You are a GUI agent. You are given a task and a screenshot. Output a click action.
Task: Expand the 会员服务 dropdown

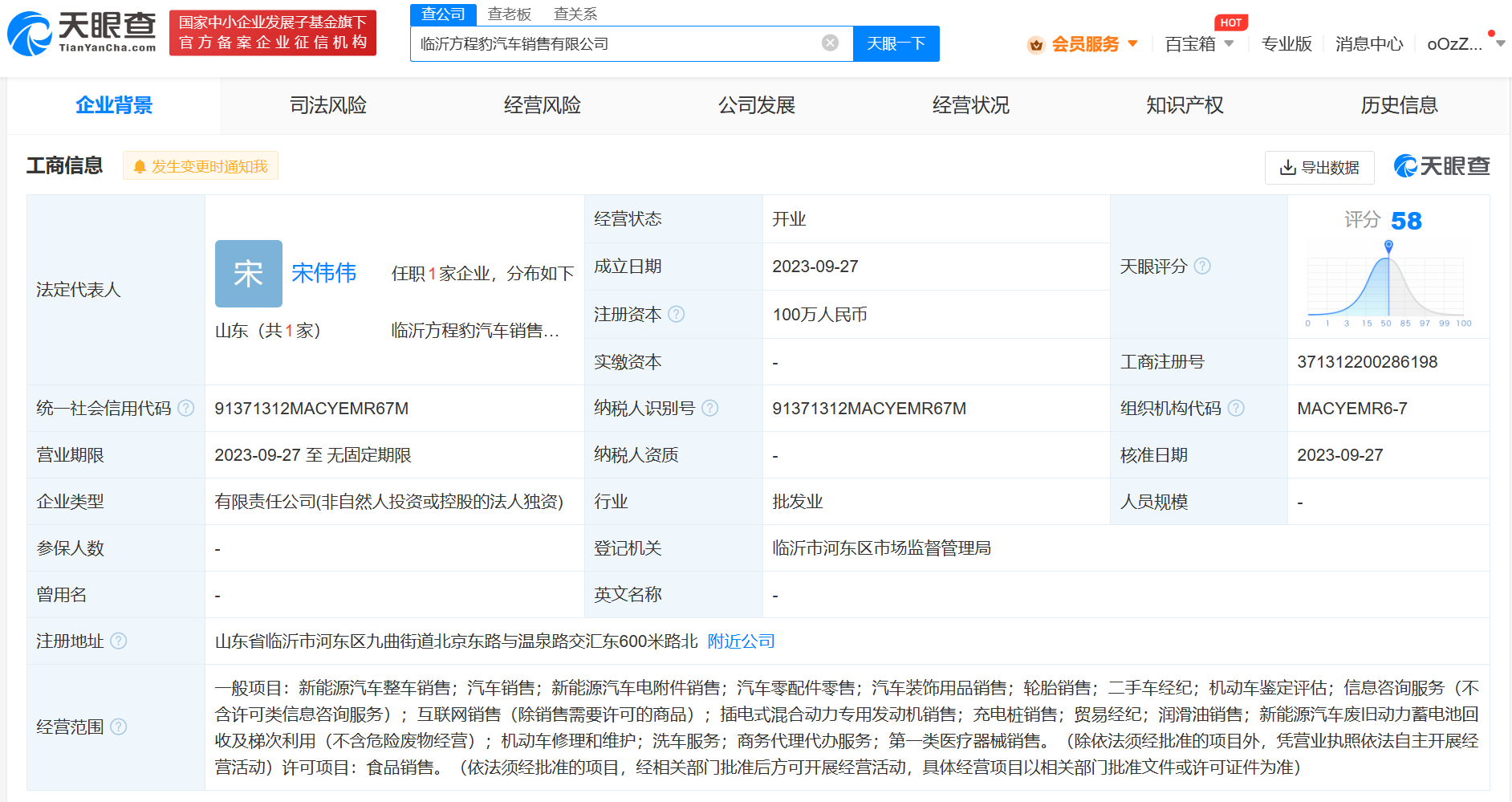pos(1083,44)
